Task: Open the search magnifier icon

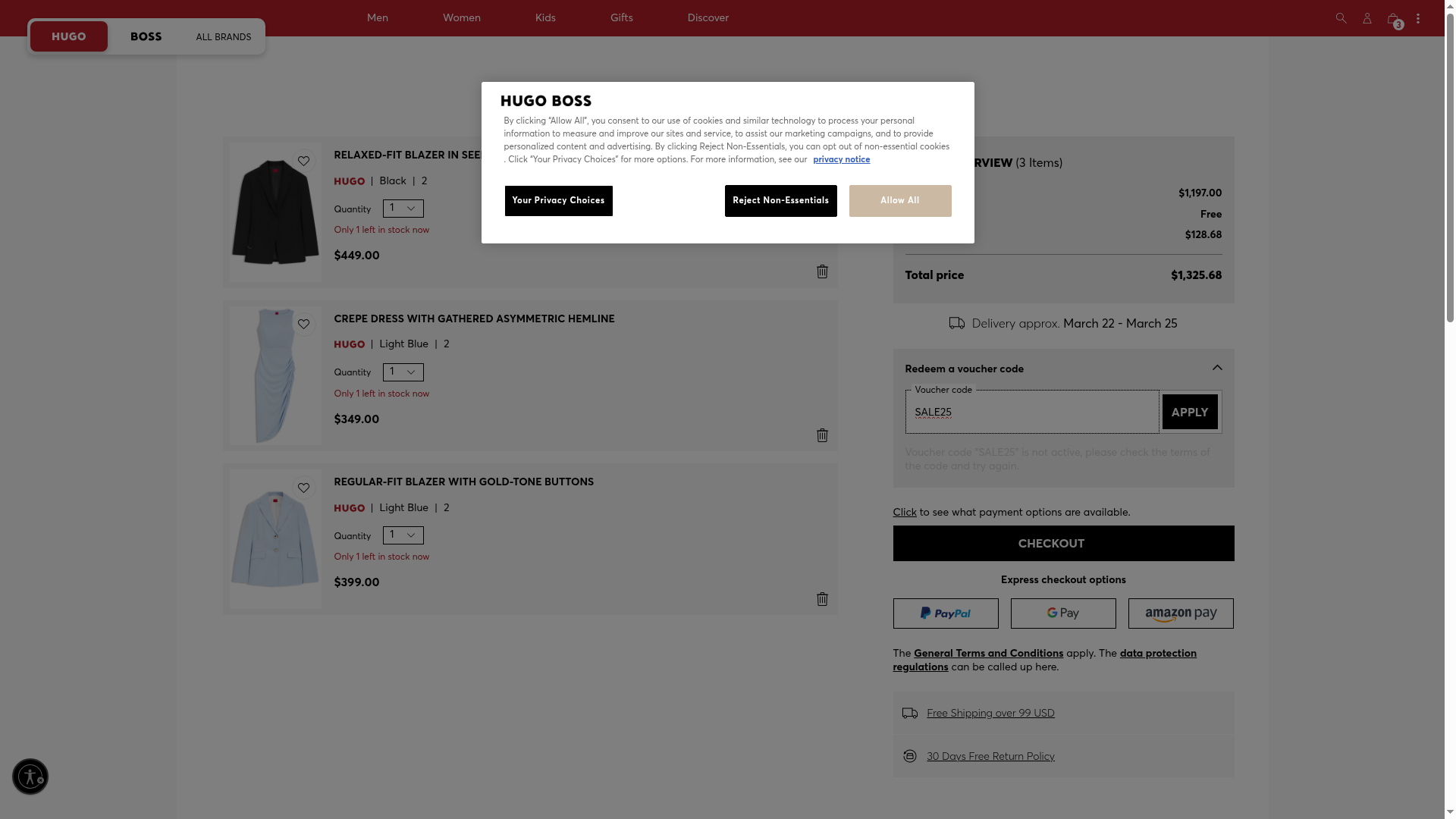Action: [1341, 18]
